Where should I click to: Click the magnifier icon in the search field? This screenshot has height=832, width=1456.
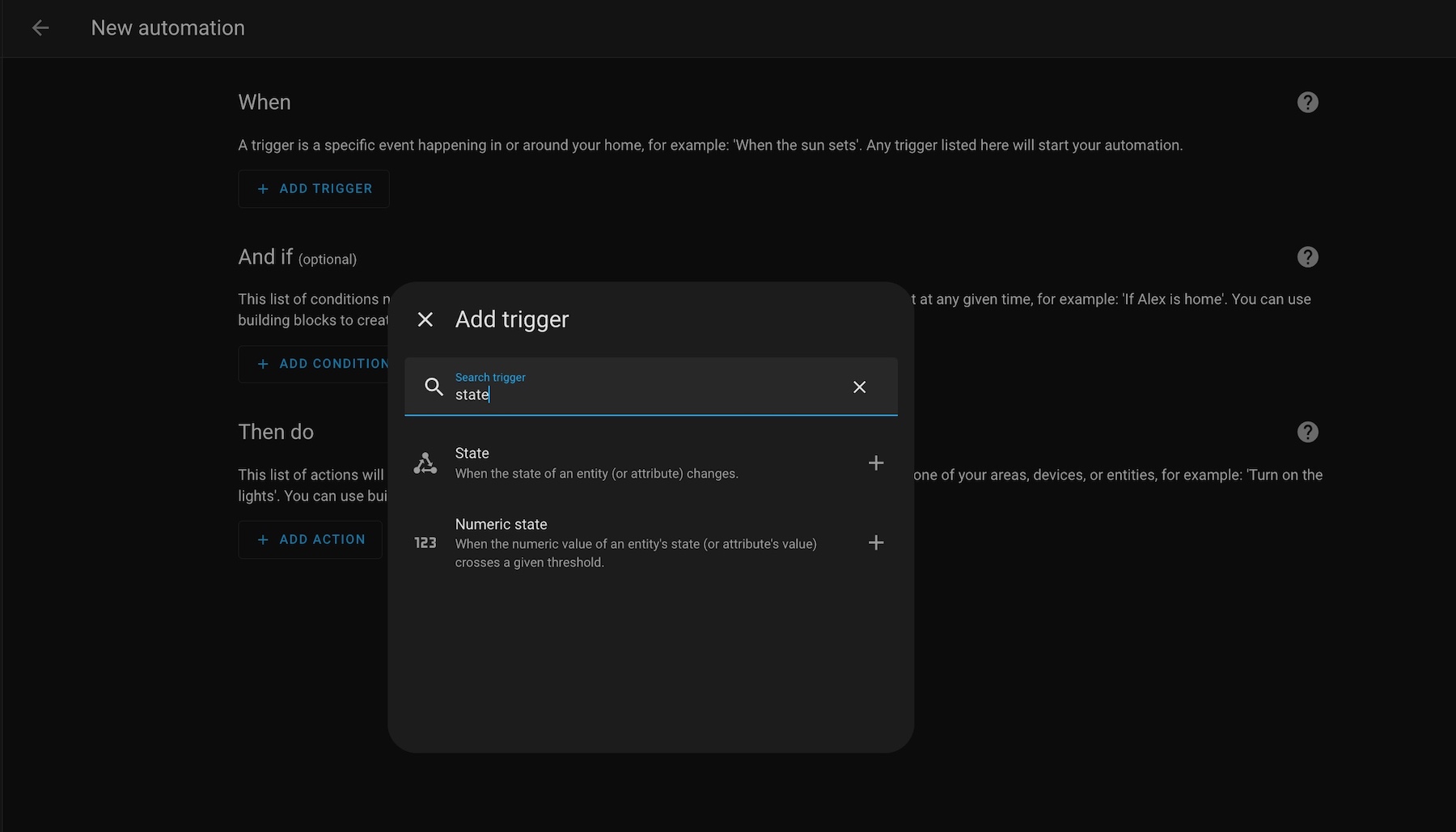tap(433, 387)
